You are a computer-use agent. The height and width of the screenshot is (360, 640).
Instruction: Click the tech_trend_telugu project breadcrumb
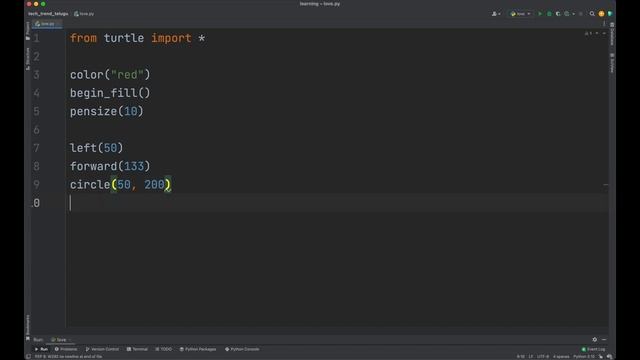pyautogui.click(x=48, y=14)
